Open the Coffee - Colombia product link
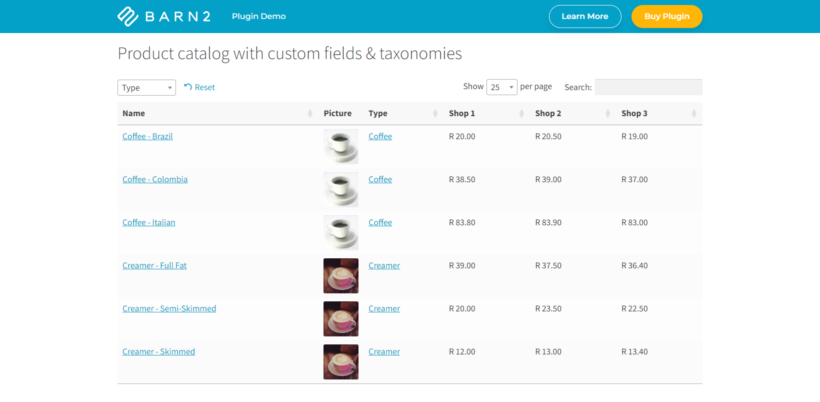 coord(155,179)
